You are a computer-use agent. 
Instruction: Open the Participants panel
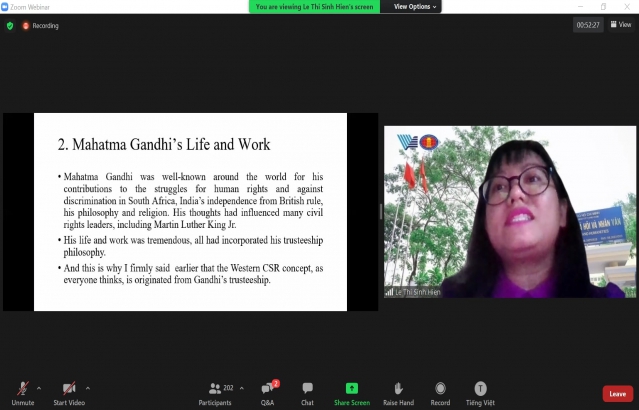(x=215, y=394)
